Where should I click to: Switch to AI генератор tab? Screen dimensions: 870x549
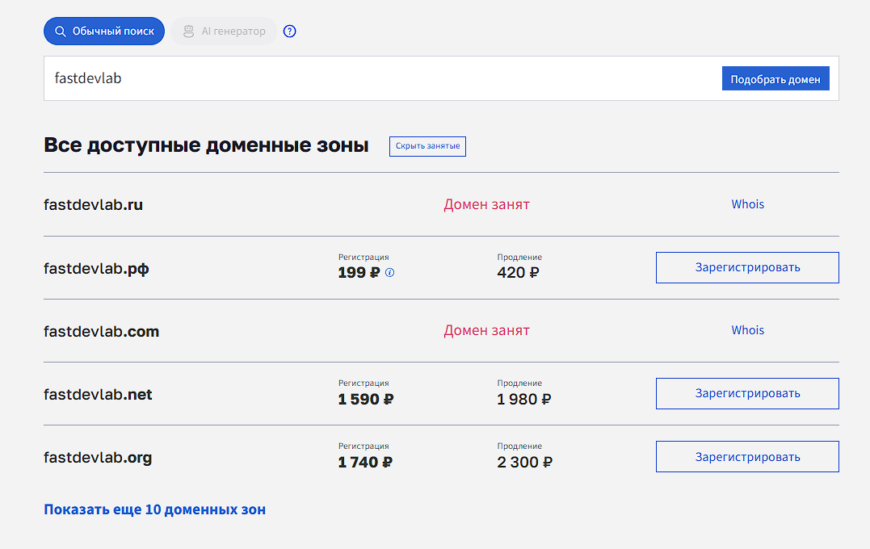224,31
